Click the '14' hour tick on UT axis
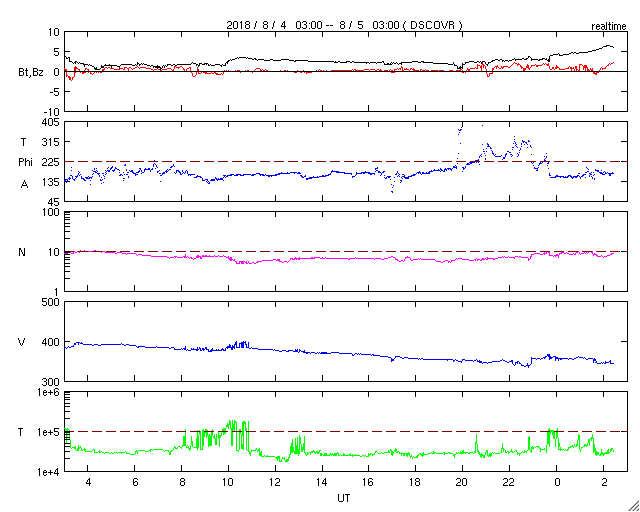The height and width of the screenshot is (512, 640). coord(322,482)
